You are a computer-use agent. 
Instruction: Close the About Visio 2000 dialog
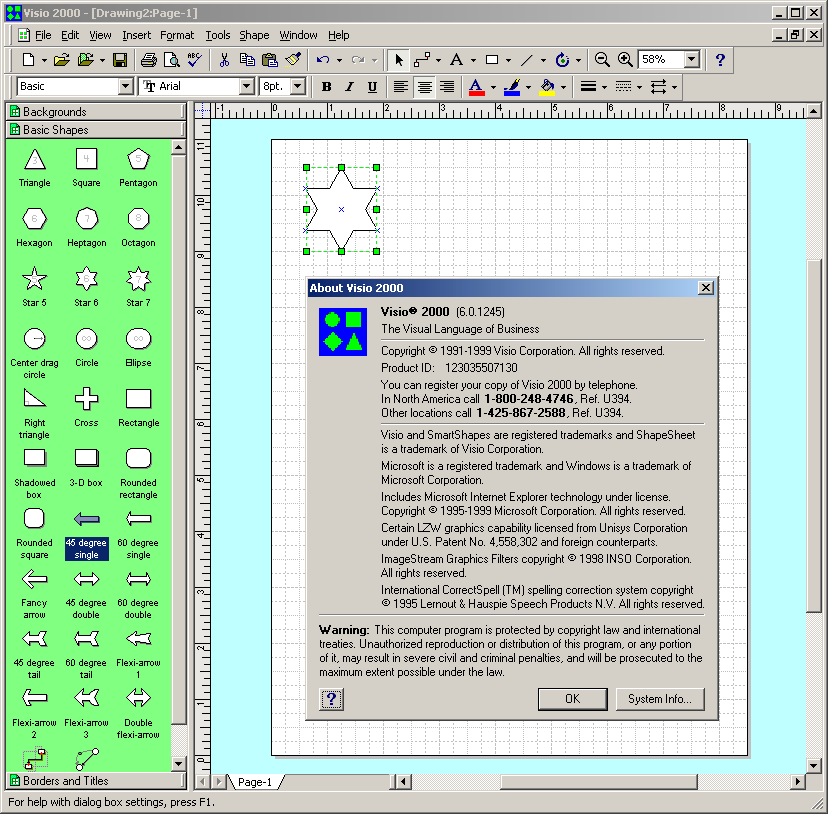[705, 288]
